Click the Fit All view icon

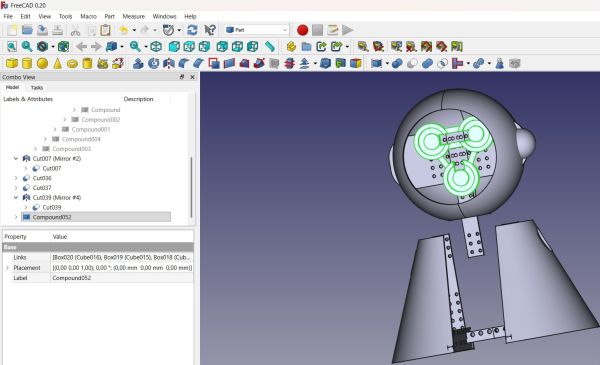pos(12,47)
